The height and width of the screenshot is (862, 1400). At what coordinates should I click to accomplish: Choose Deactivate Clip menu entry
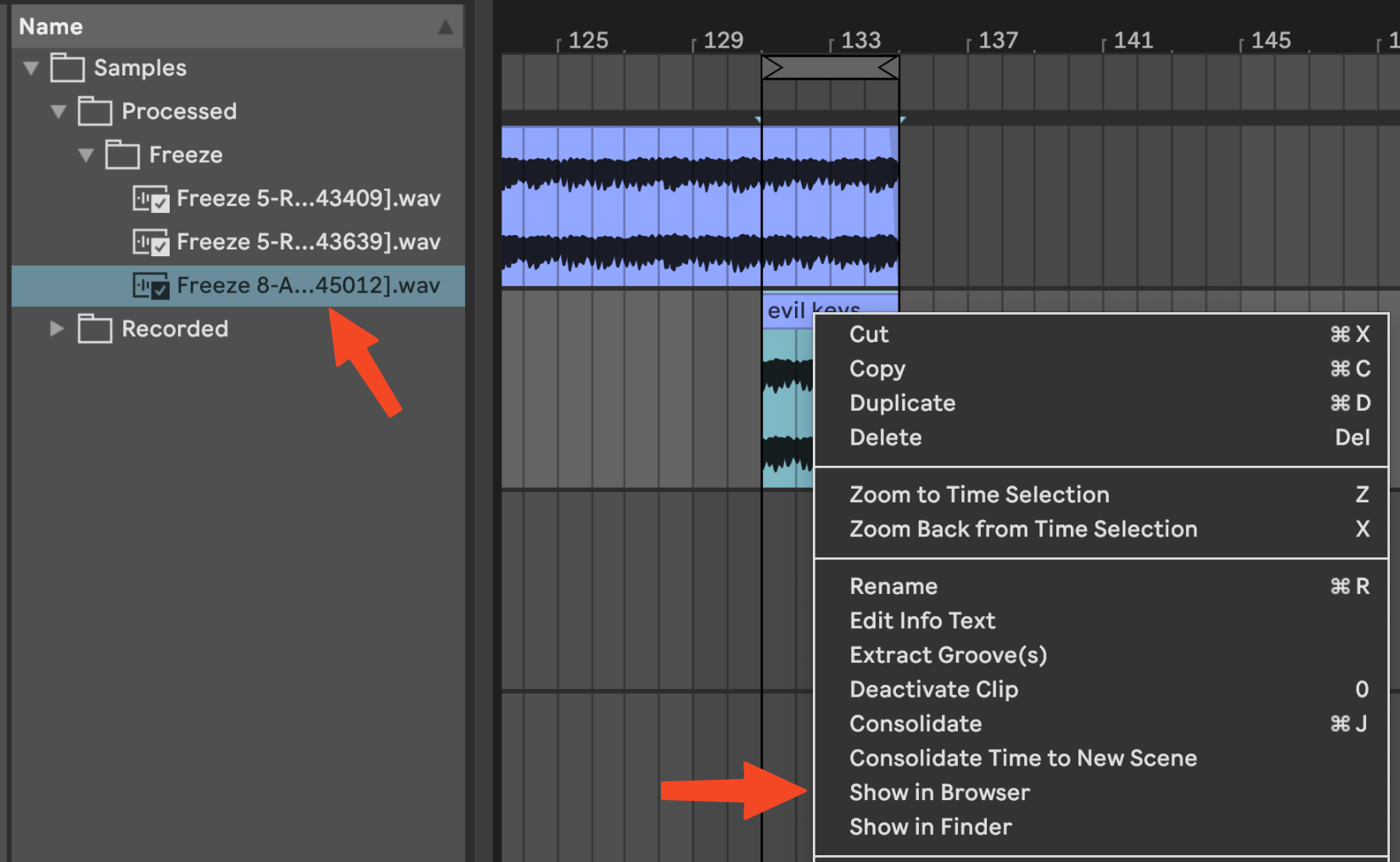(x=933, y=689)
